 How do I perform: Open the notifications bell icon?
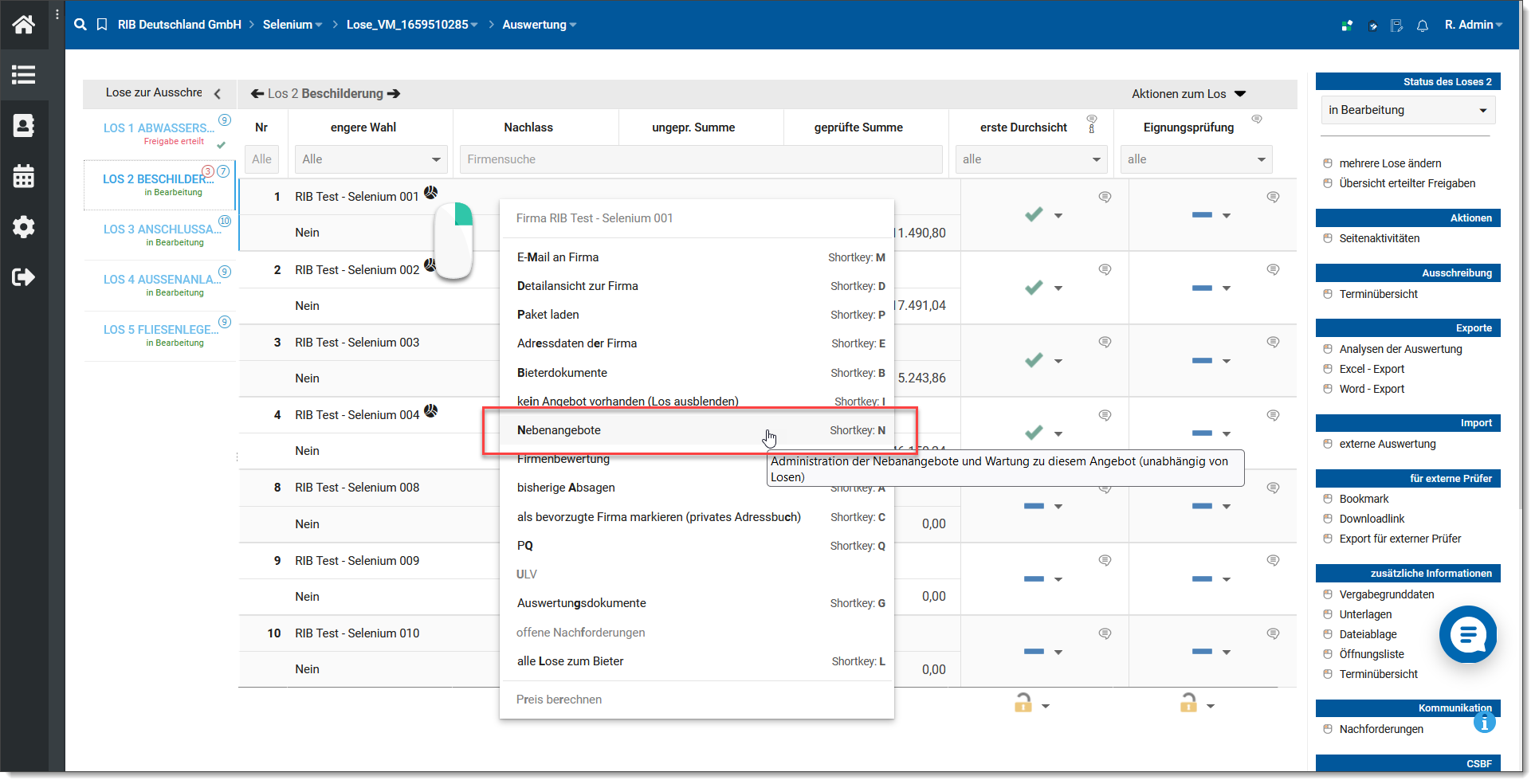1422,25
